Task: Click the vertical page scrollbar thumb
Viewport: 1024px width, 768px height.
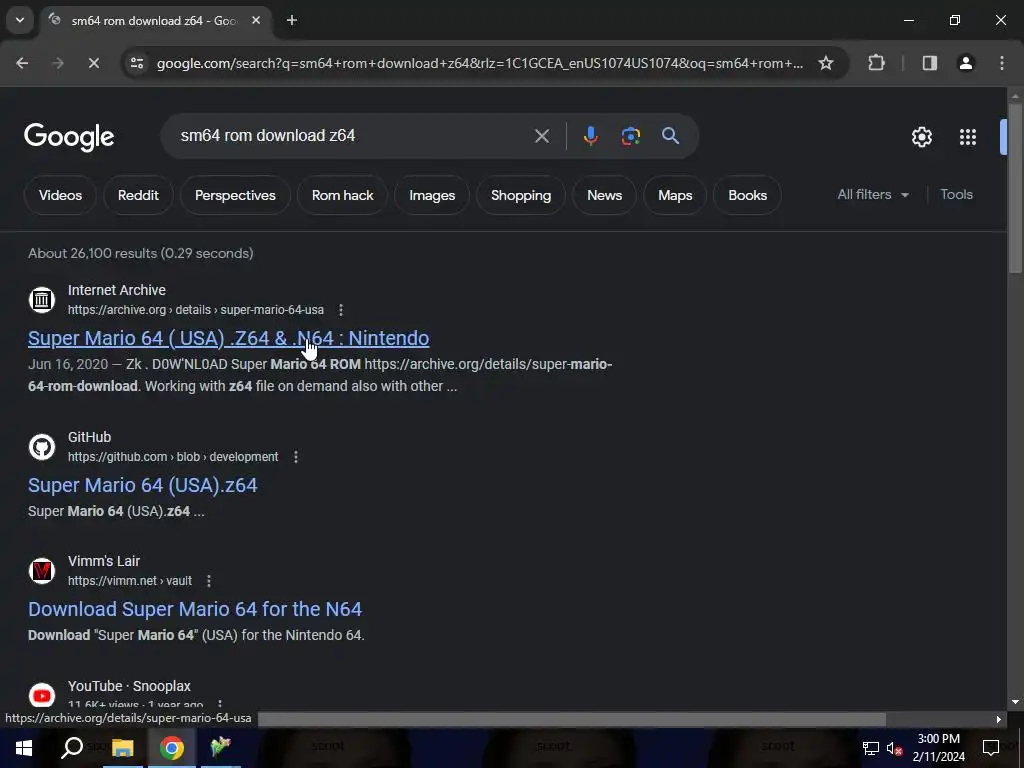Action: [x=1015, y=188]
